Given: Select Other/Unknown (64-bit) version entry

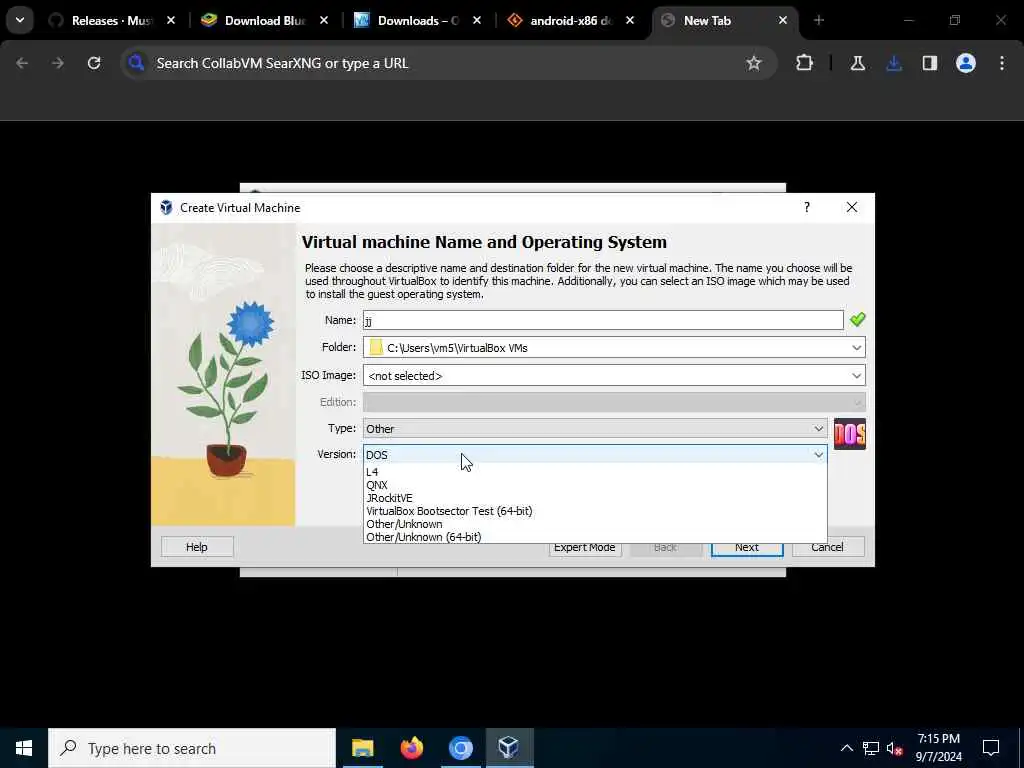Looking at the screenshot, I should pos(595,537).
